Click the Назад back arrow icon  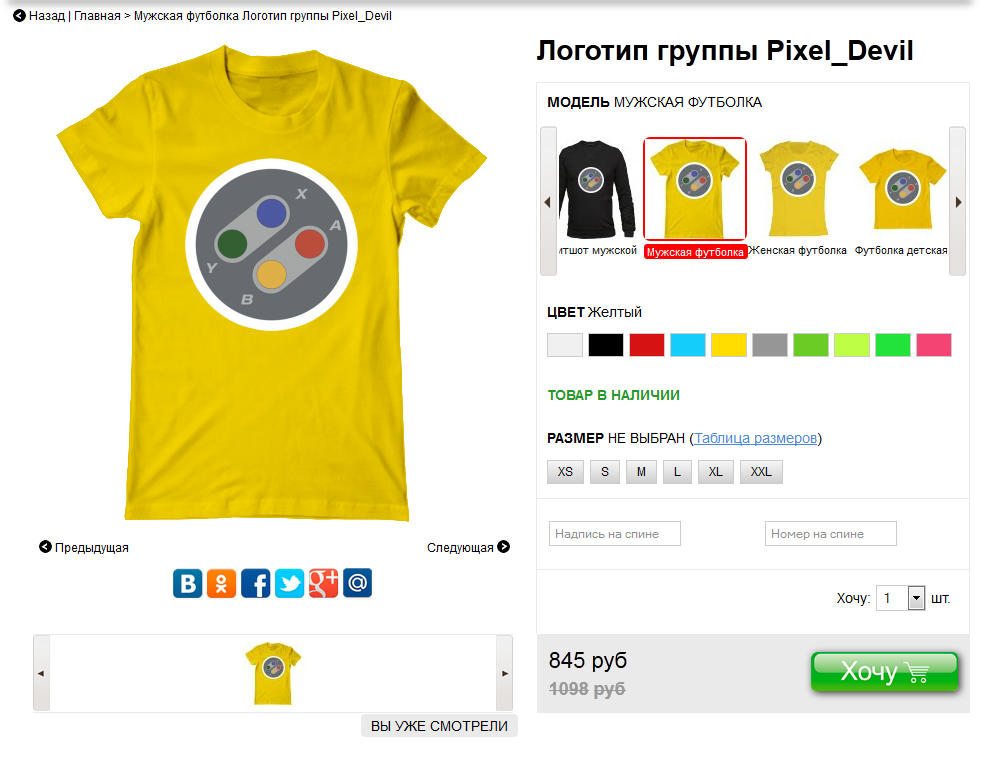click(x=19, y=15)
